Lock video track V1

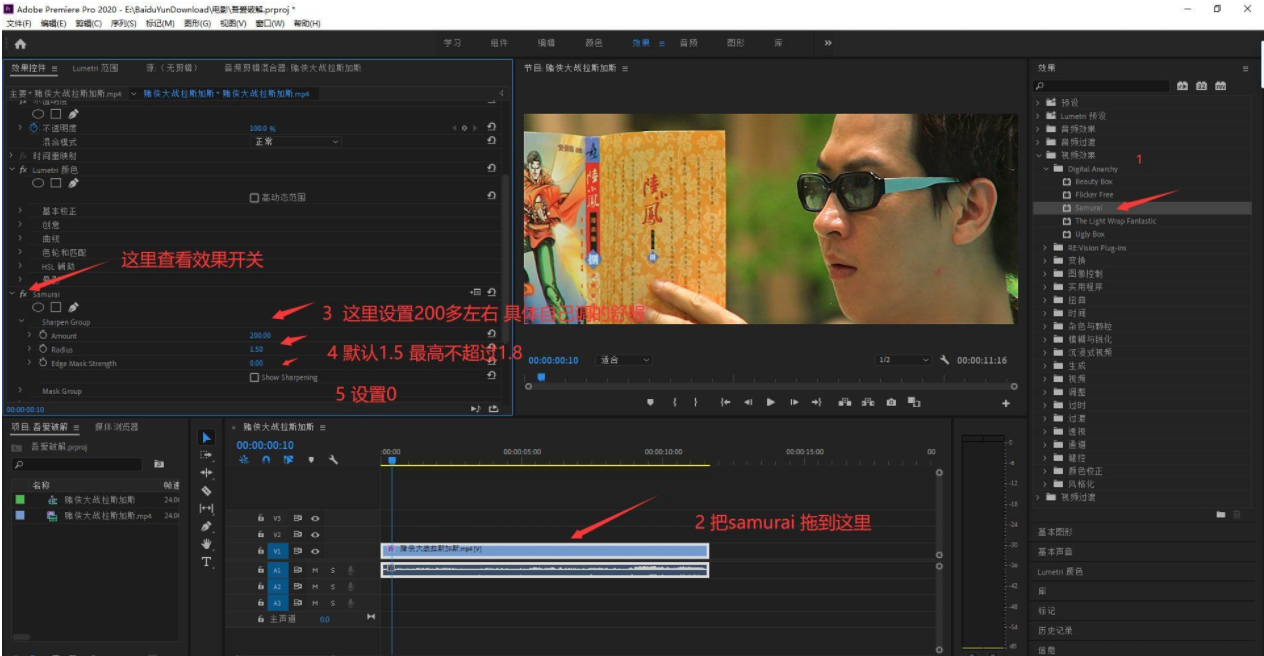(261, 551)
